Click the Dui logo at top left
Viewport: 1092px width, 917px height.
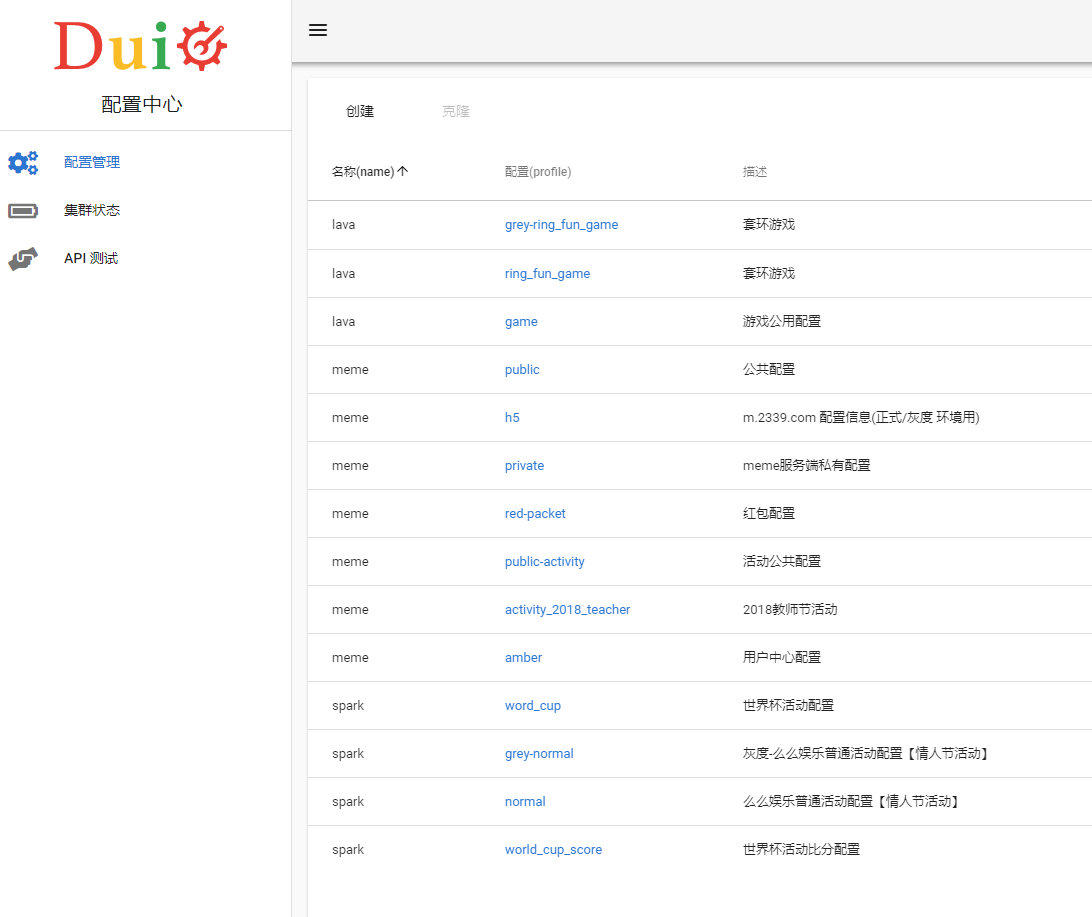[x=141, y=47]
